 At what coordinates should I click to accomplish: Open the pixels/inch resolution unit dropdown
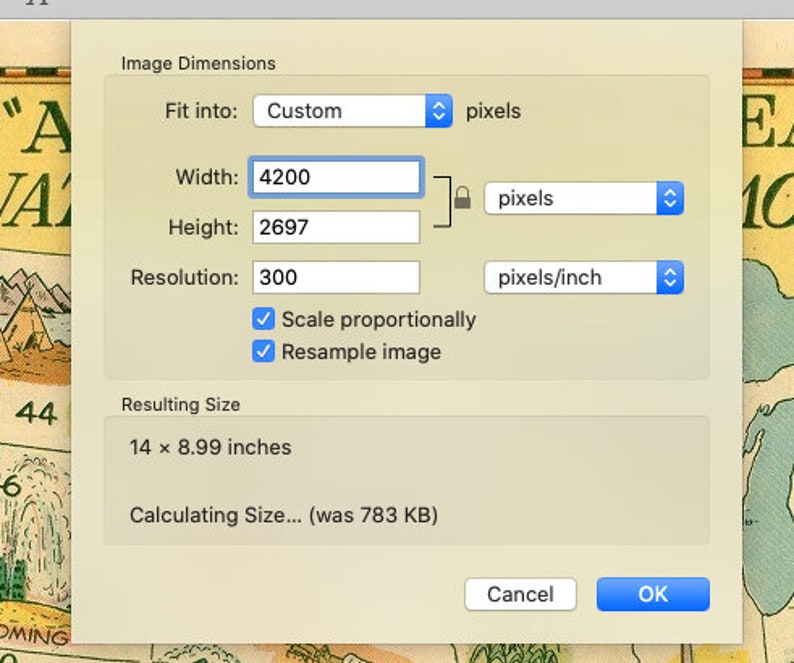(584, 277)
